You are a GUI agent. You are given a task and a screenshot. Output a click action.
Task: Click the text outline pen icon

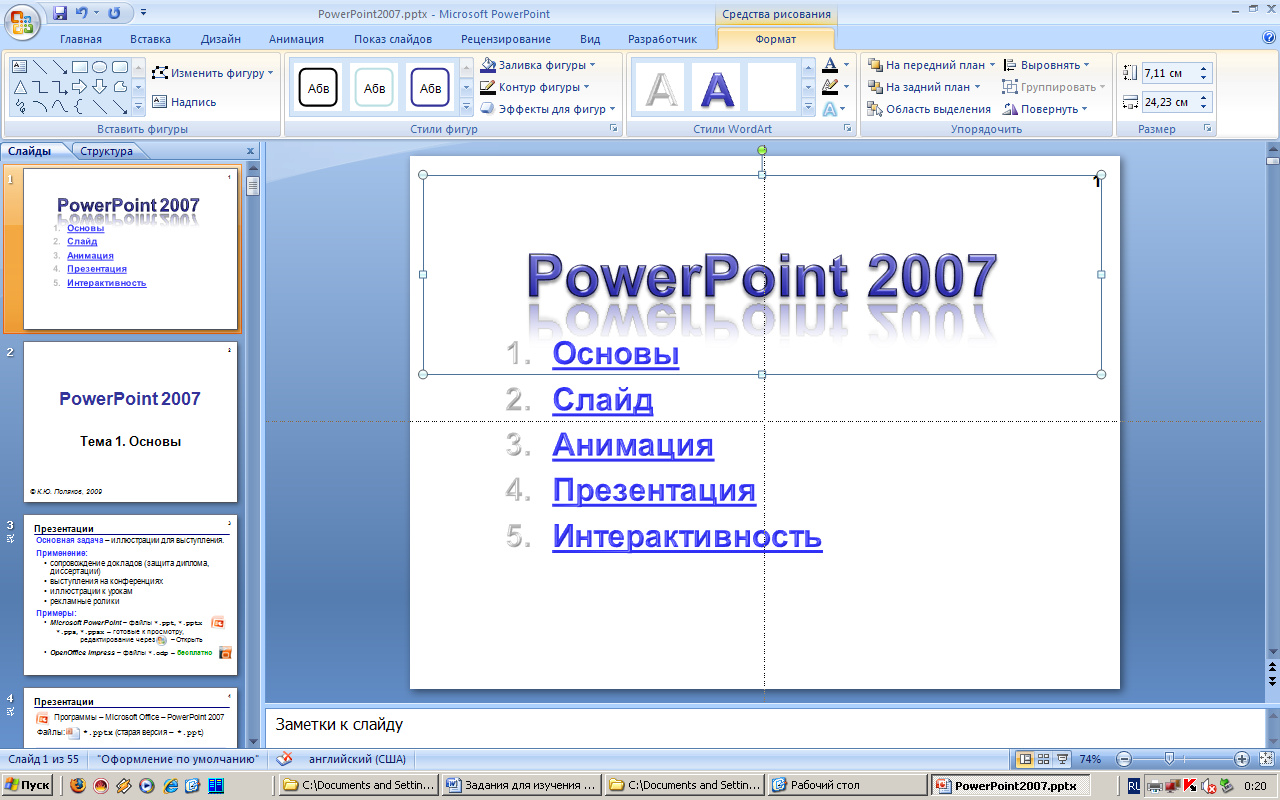coord(830,87)
